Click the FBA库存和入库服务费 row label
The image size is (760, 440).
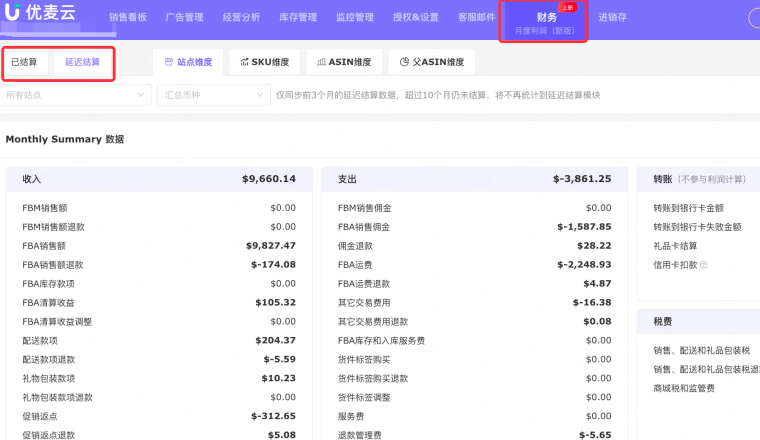(x=381, y=340)
